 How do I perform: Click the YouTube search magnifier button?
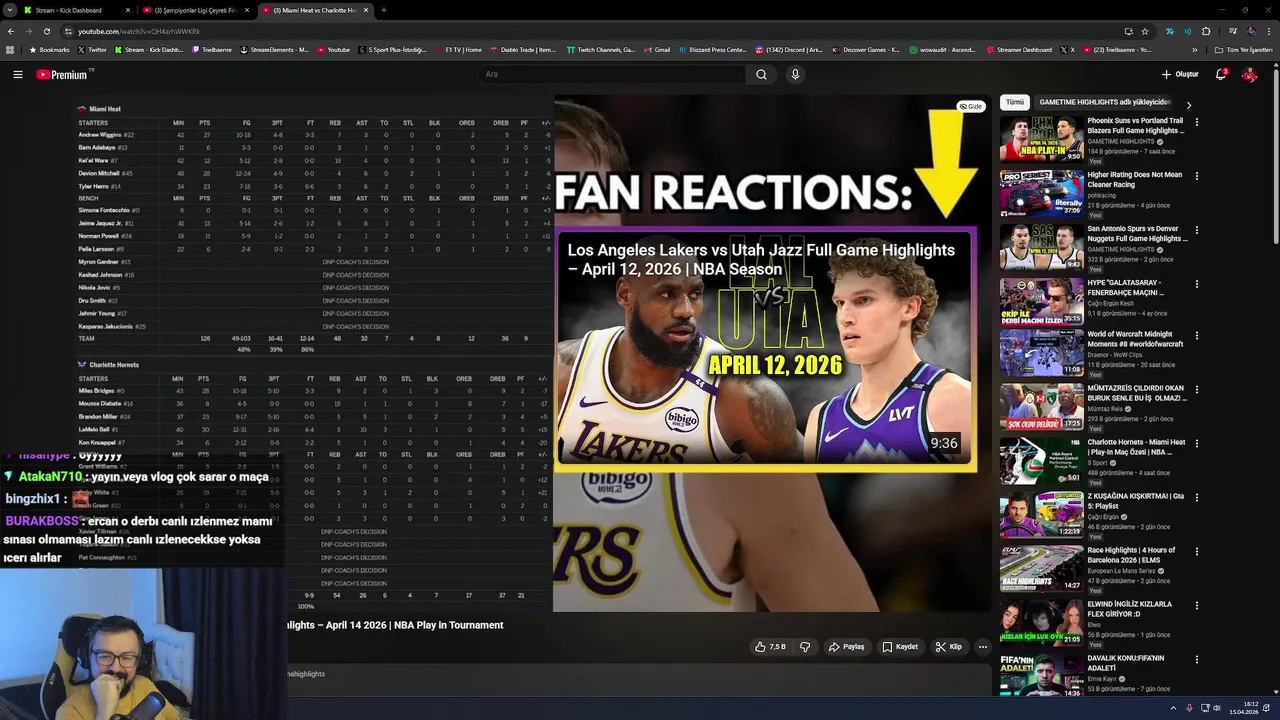point(761,74)
